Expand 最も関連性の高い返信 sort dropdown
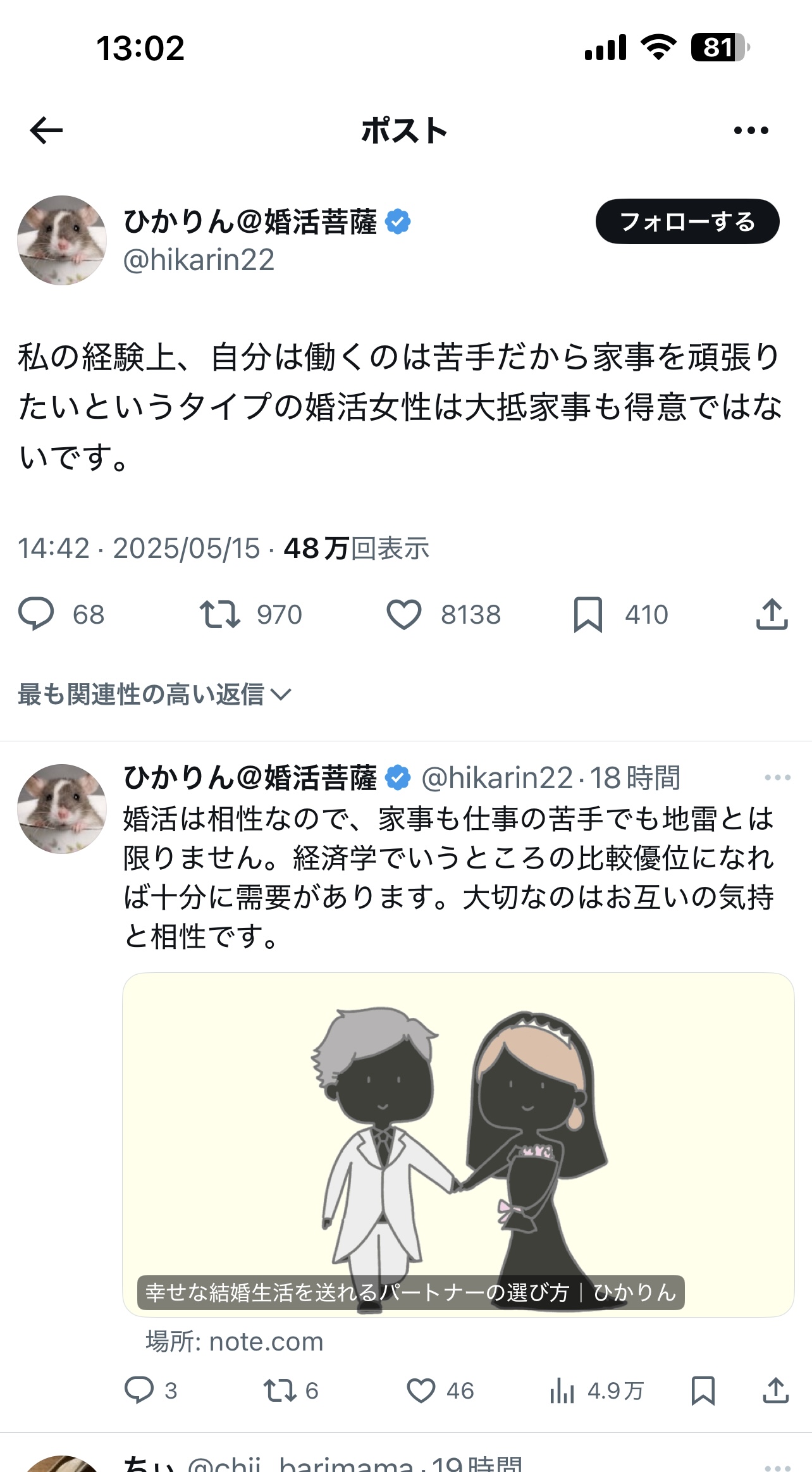This screenshot has width=812, height=1472. [x=154, y=694]
